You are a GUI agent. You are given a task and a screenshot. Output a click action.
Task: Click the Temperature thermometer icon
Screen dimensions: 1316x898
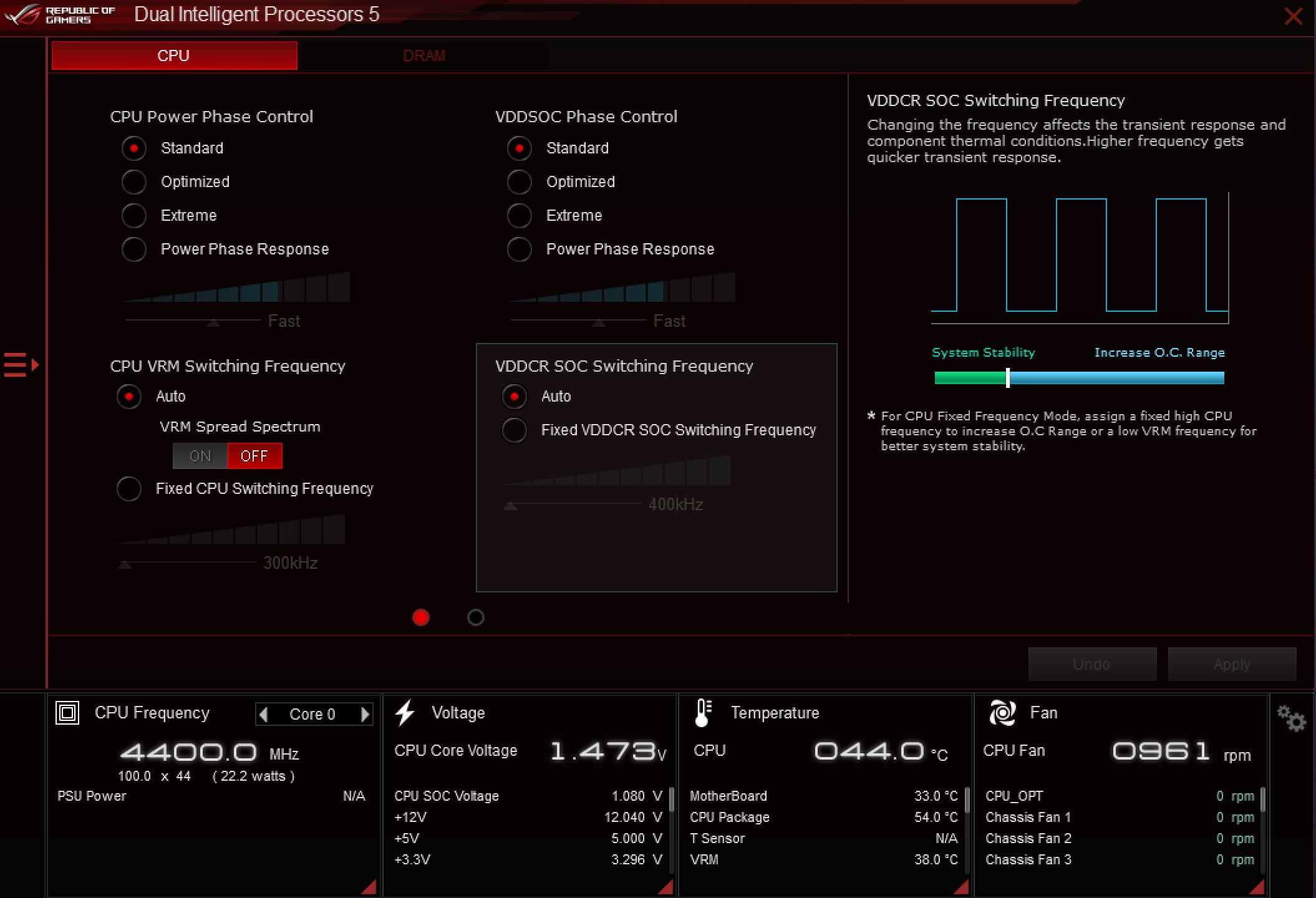pyautogui.click(x=703, y=712)
